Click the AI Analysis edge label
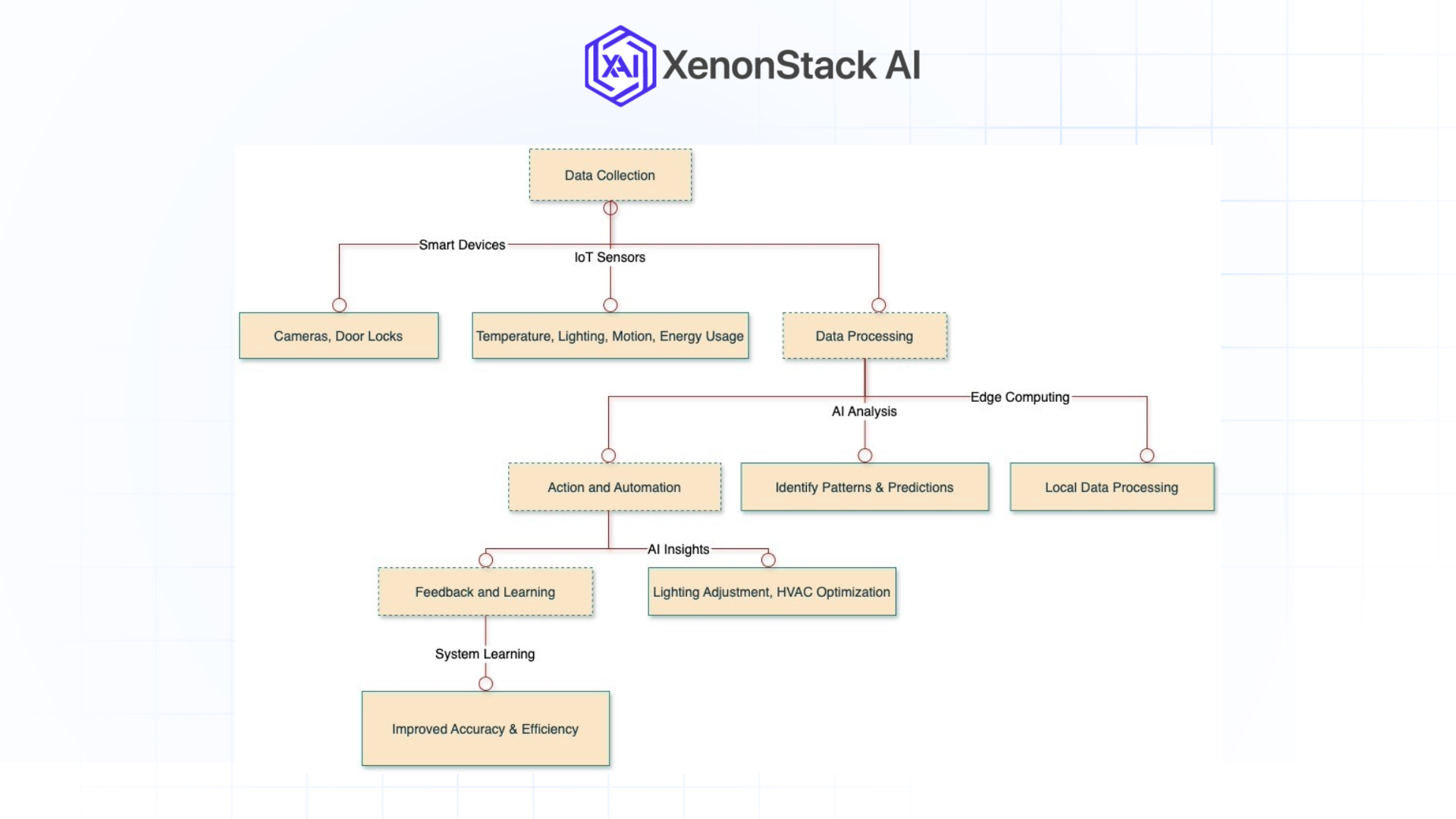This screenshot has width=1456, height=819. coord(864,411)
